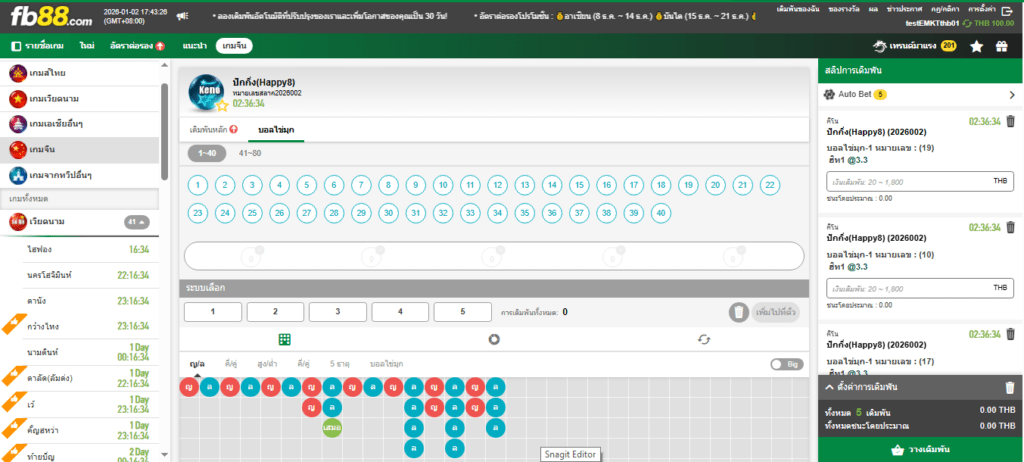Open the อัตราต่อรอง navigation item
The height and width of the screenshot is (462, 1024).
coord(137,46)
